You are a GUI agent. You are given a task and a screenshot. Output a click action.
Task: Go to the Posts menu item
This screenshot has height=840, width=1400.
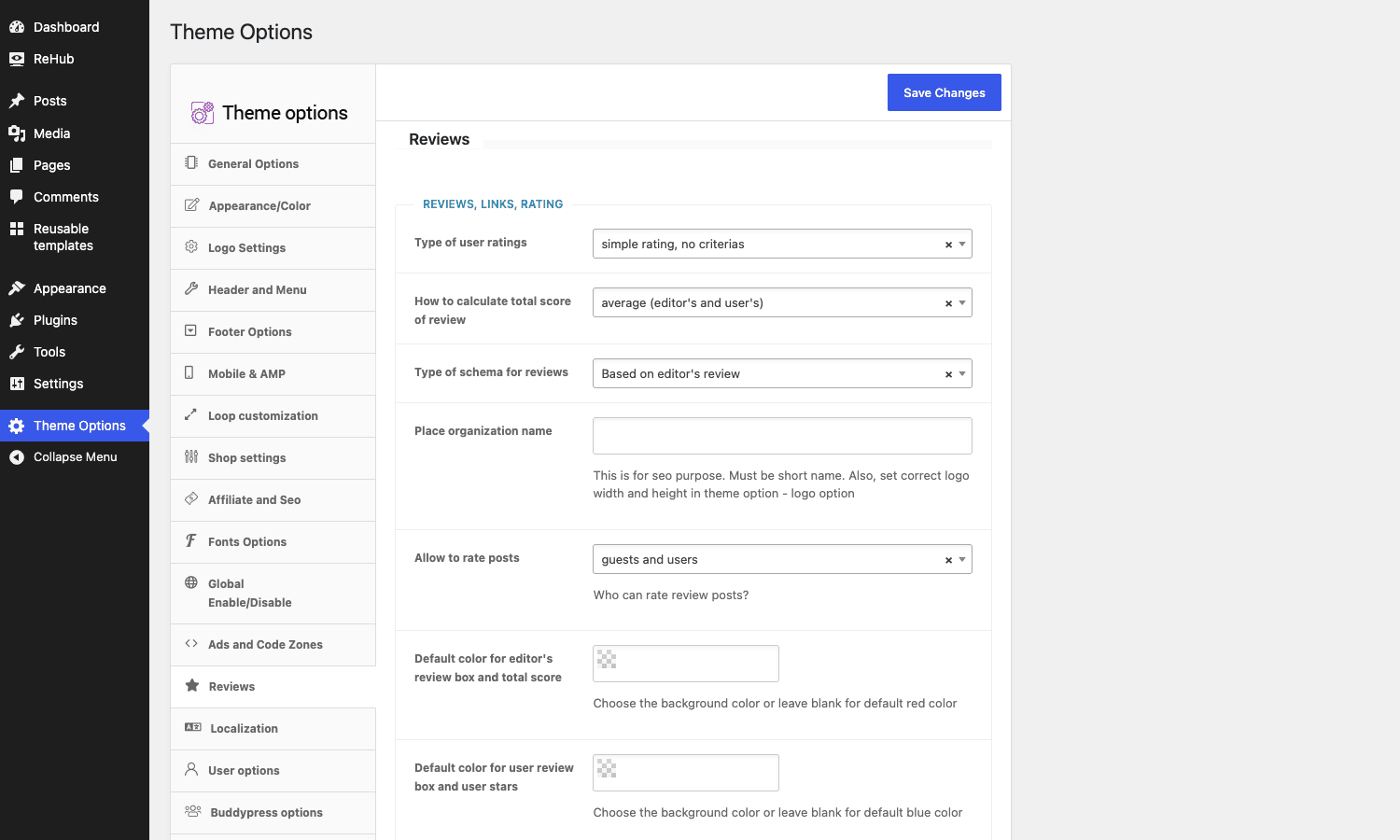click(75, 101)
